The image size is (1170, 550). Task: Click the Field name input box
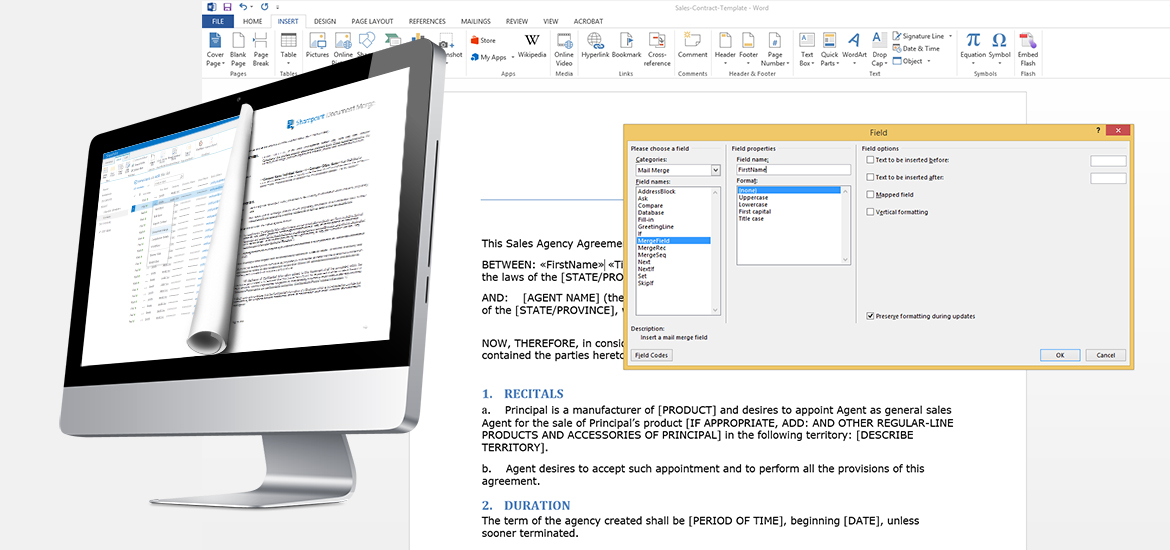[793, 170]
